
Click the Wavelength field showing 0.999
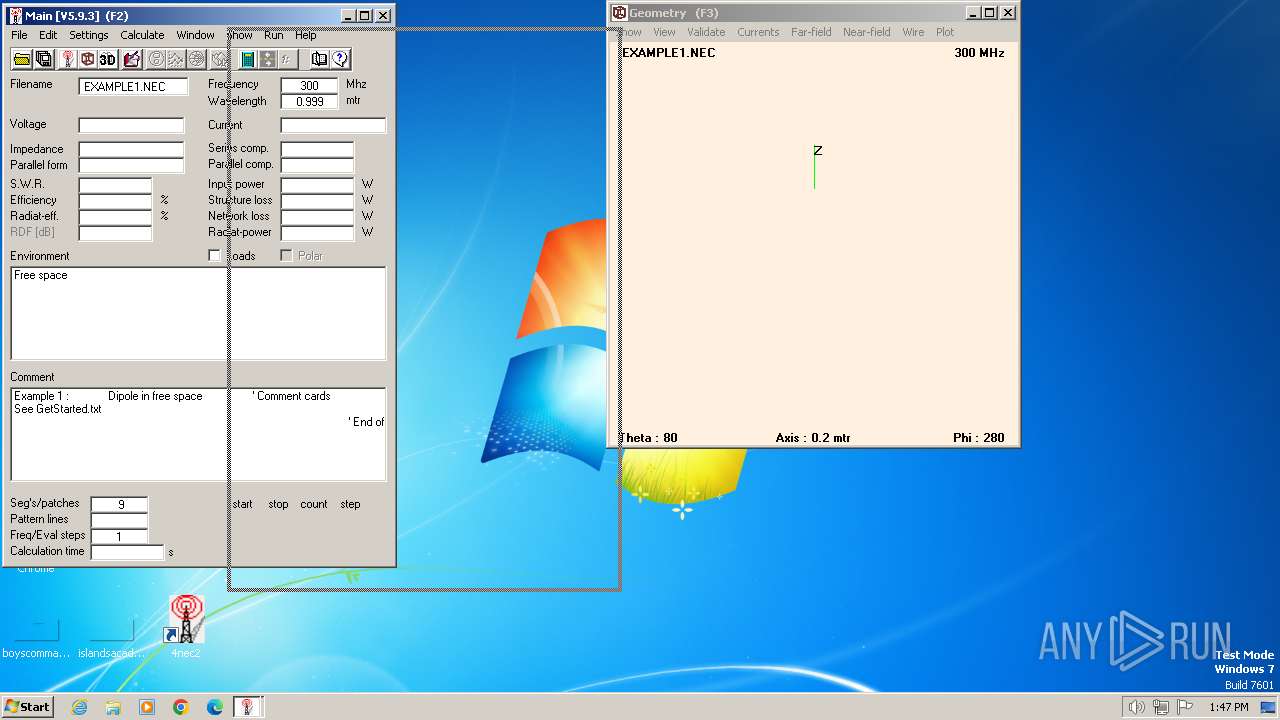coord(309,101)
